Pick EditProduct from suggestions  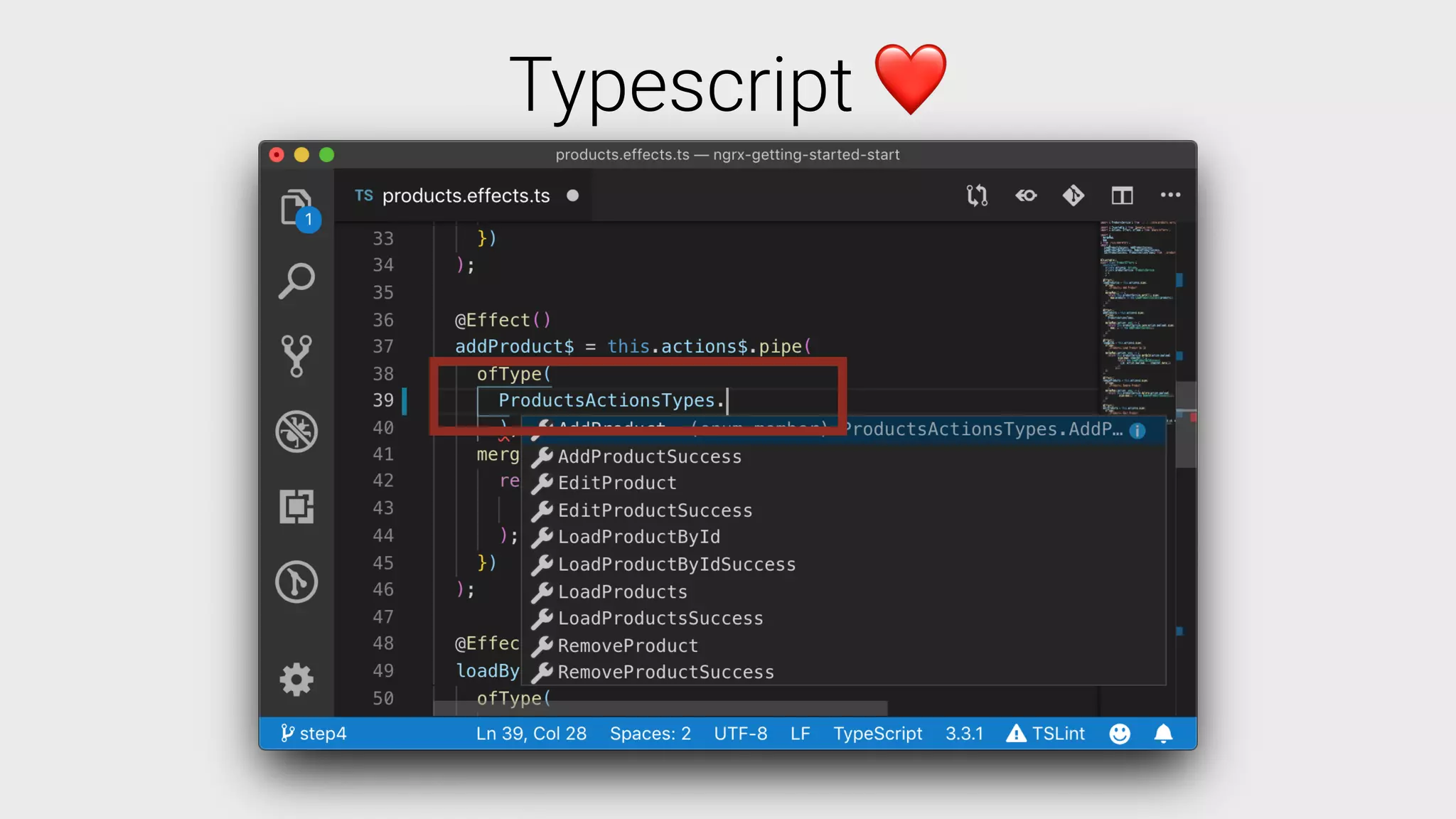[844, 483]
